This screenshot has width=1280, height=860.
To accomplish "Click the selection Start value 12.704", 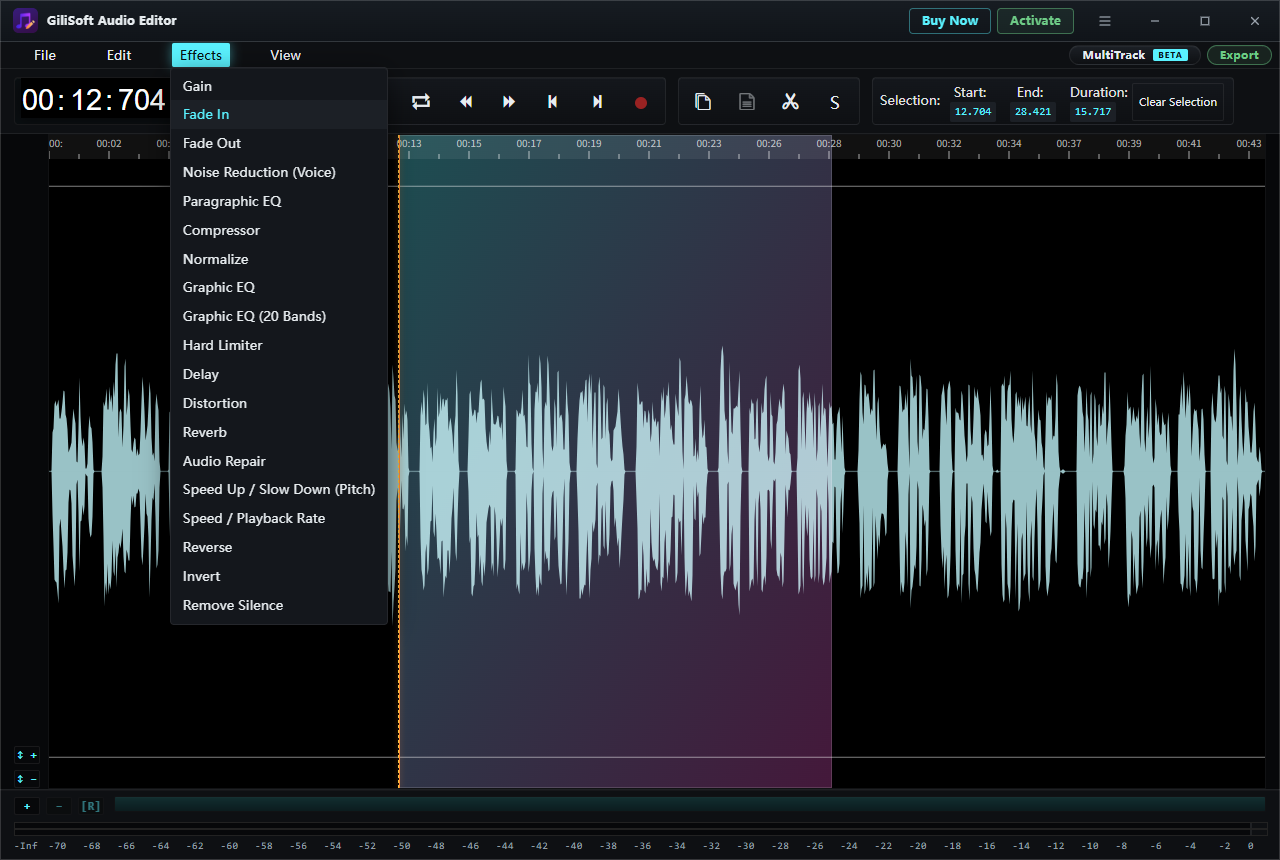I will [x=973, y=112].
